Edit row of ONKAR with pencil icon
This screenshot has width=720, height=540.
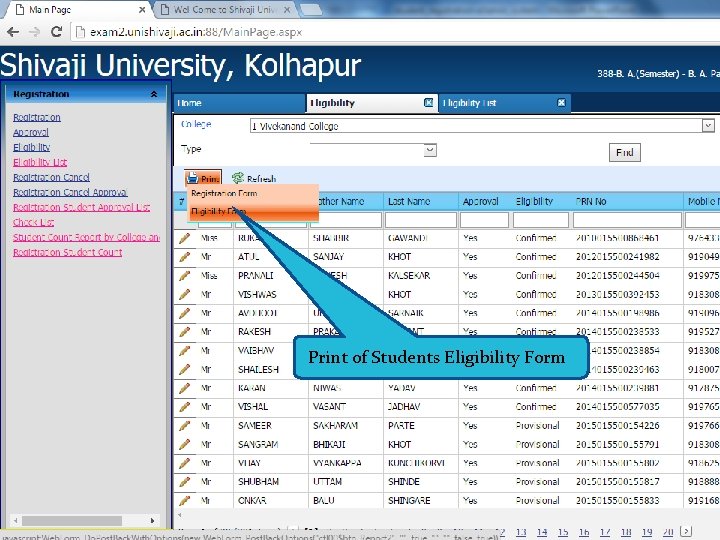(x=185, y=500)
